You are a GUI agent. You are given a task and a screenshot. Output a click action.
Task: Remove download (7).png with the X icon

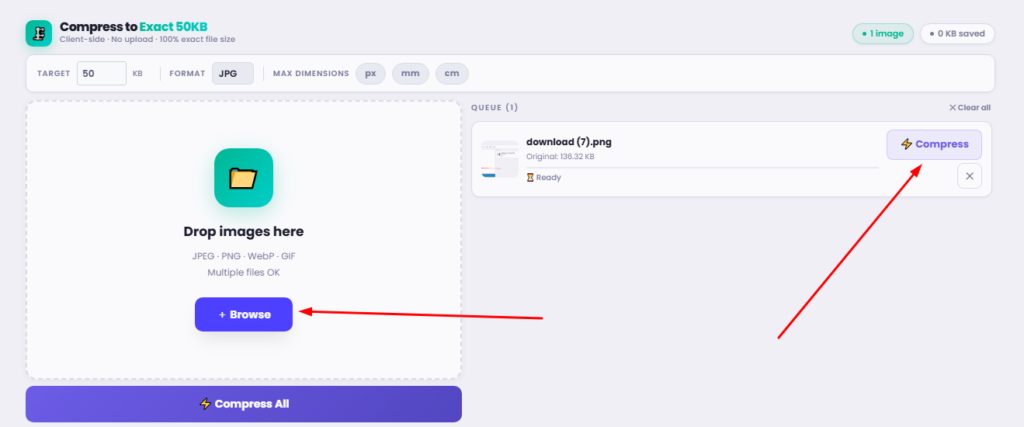click(969, 176)
